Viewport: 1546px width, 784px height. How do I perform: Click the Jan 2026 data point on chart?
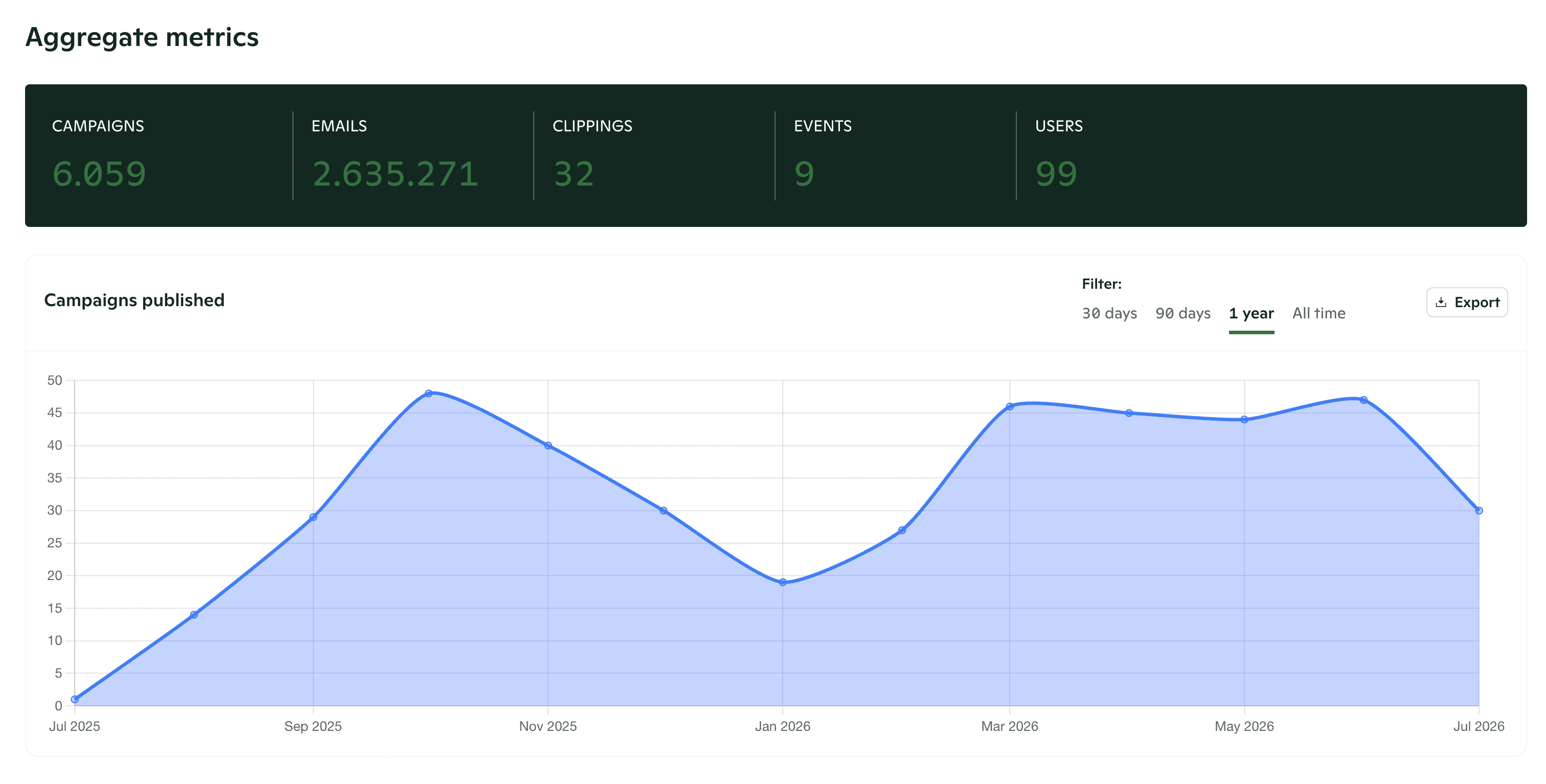pos(783,582)
